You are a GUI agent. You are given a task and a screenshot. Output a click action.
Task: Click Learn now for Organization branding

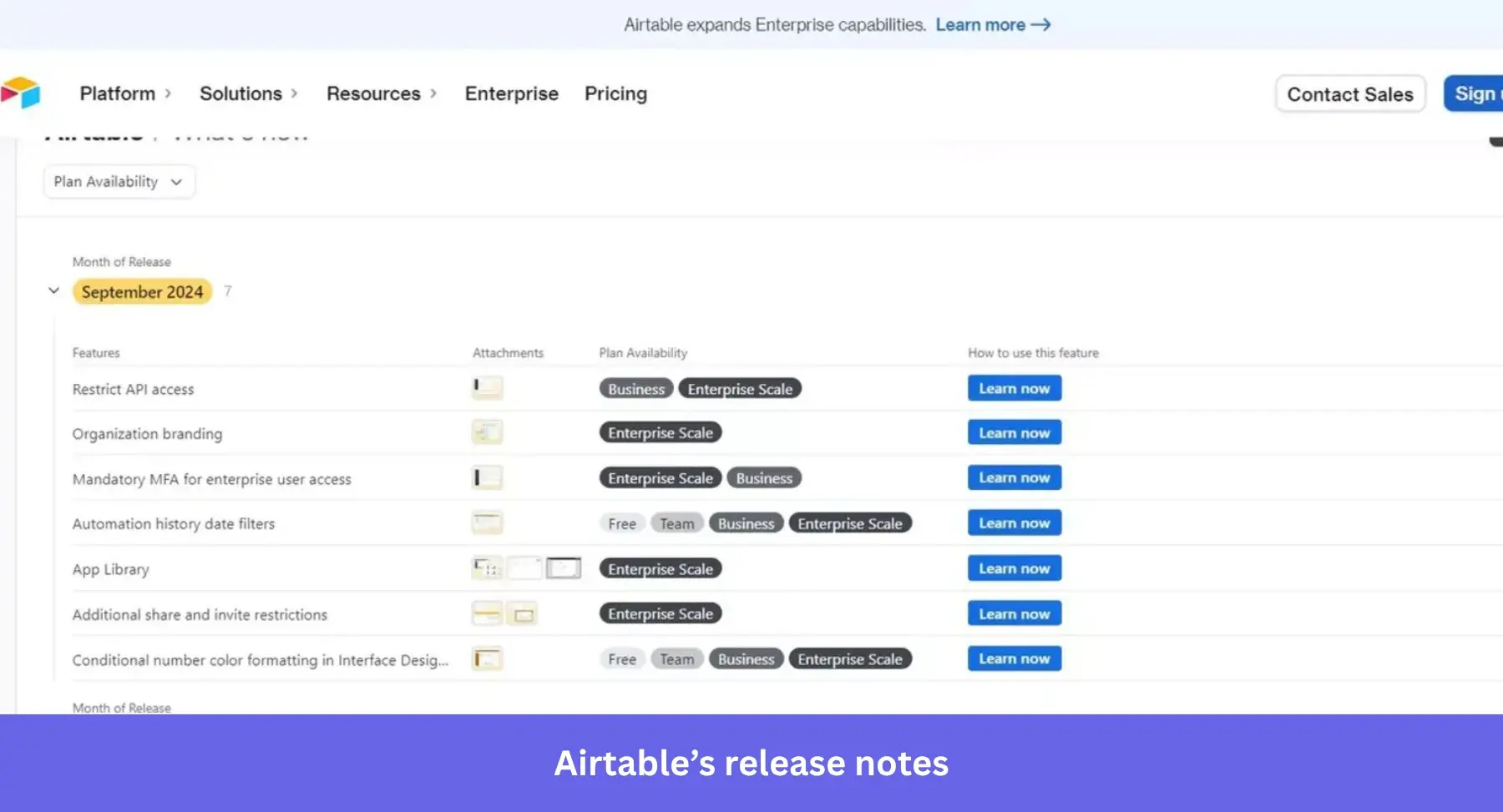click(x=1014, y=431)
